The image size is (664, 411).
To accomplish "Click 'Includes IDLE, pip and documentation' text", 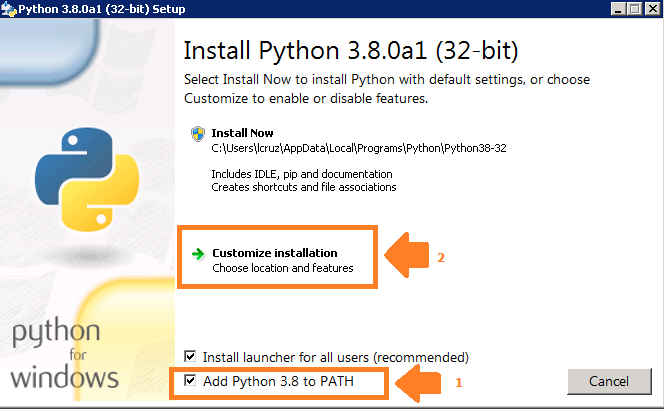I will (302, 174).
